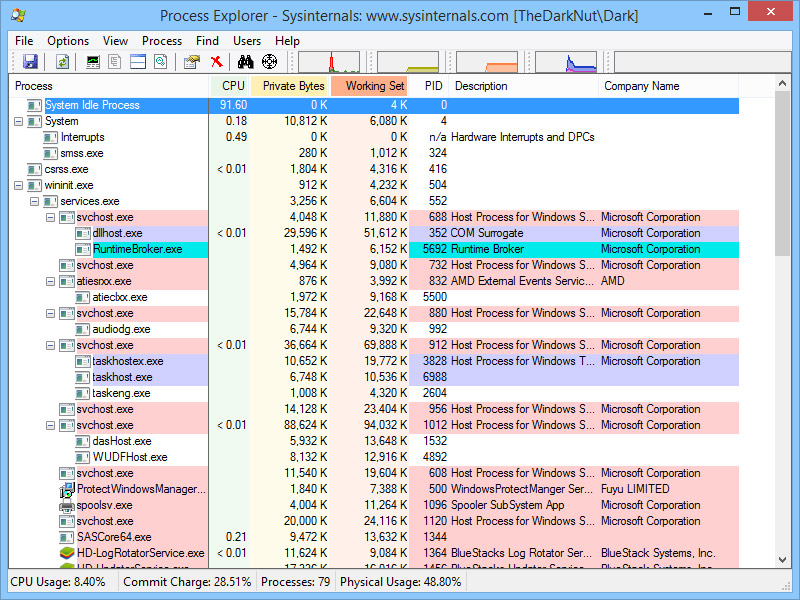Click the audiodg.exe process icon
Screen dimensions: 800x600
(x=83, y=330)
